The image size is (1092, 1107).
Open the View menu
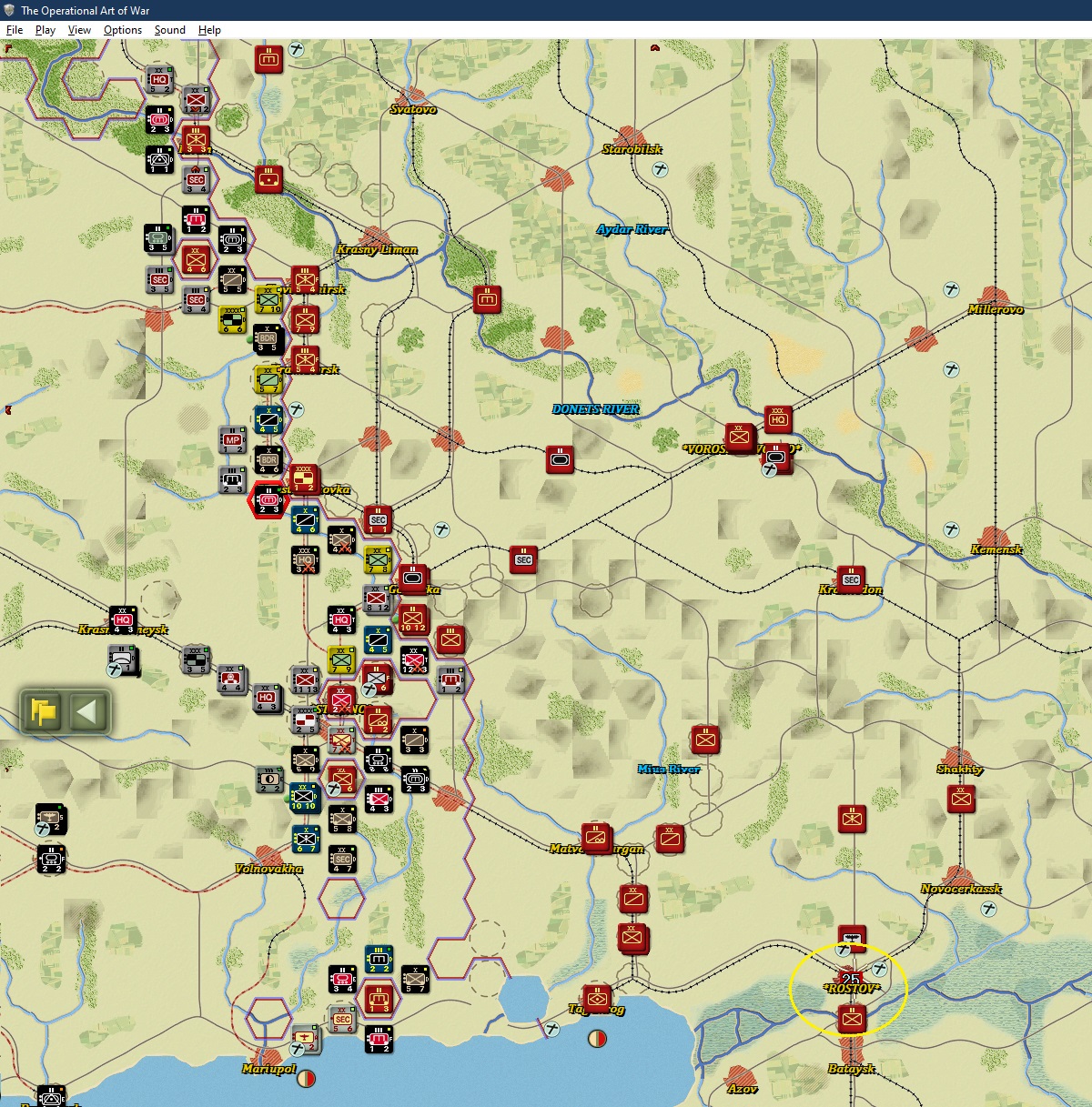(79, 30)
